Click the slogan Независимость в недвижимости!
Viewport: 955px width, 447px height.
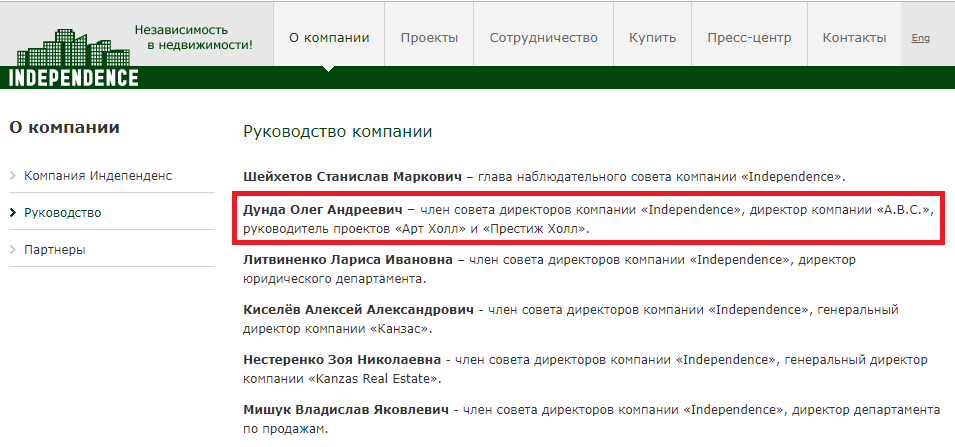click(193, 37)
